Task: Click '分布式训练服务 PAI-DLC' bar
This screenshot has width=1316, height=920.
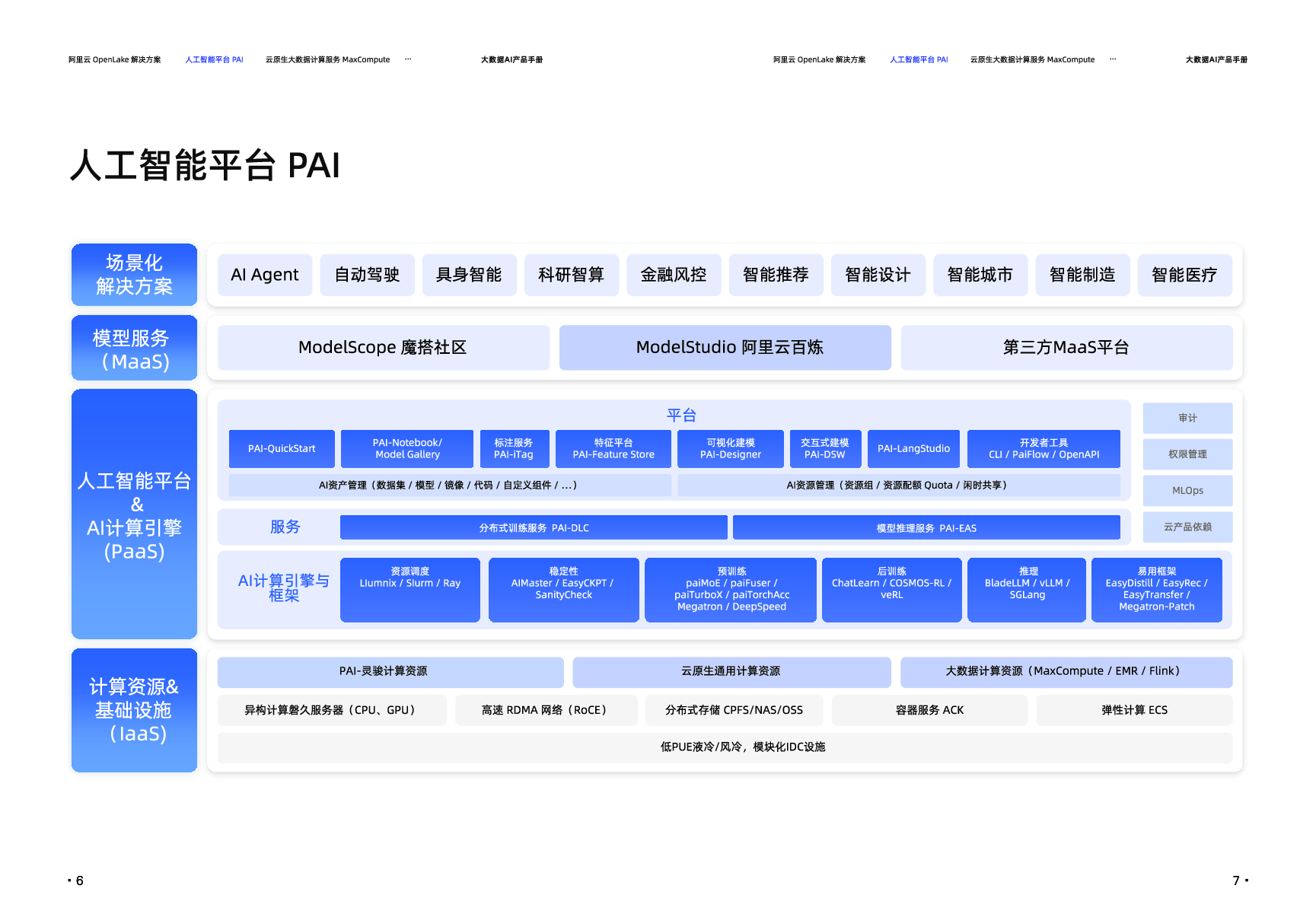Action: [534, 527]
